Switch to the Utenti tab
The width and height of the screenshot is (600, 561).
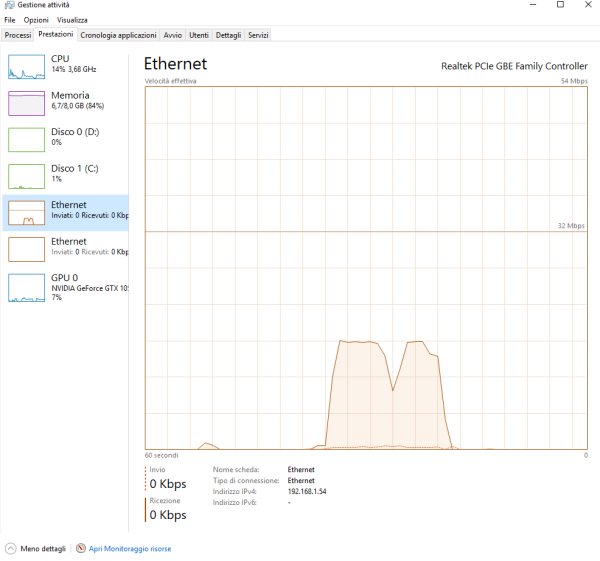tap(199, 36)
